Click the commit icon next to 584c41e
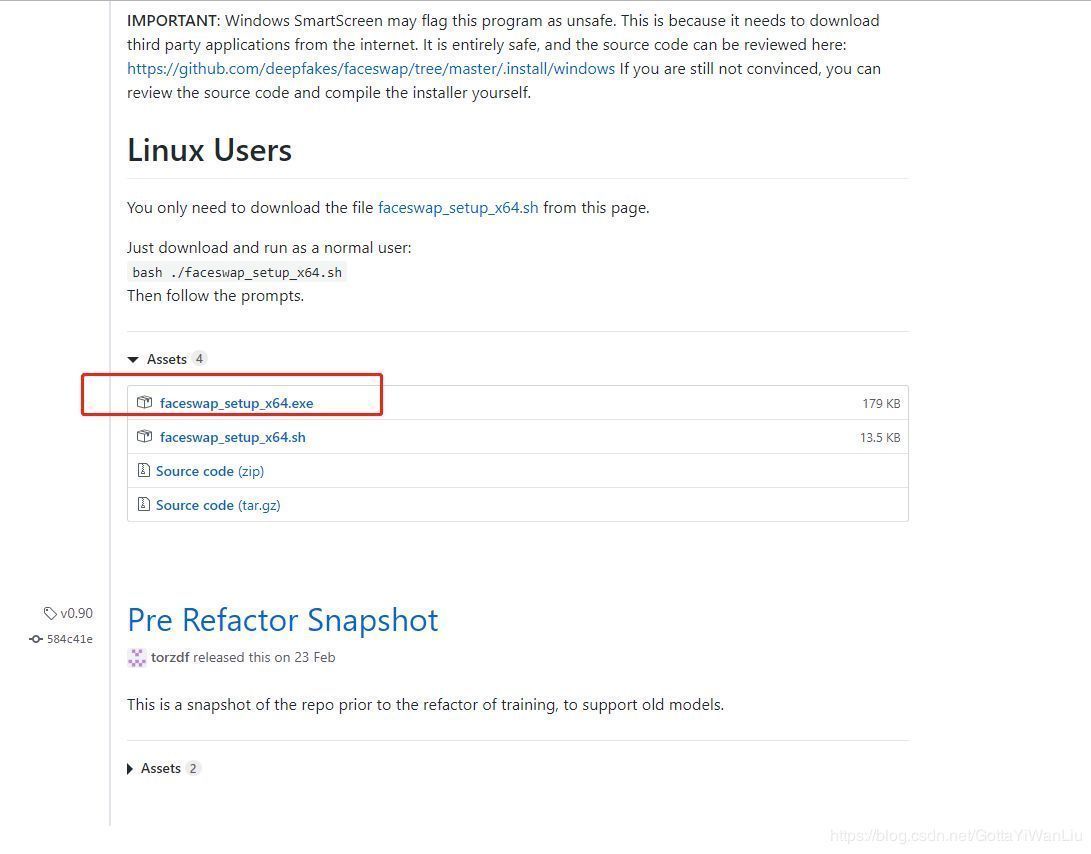 pos(36,639)
